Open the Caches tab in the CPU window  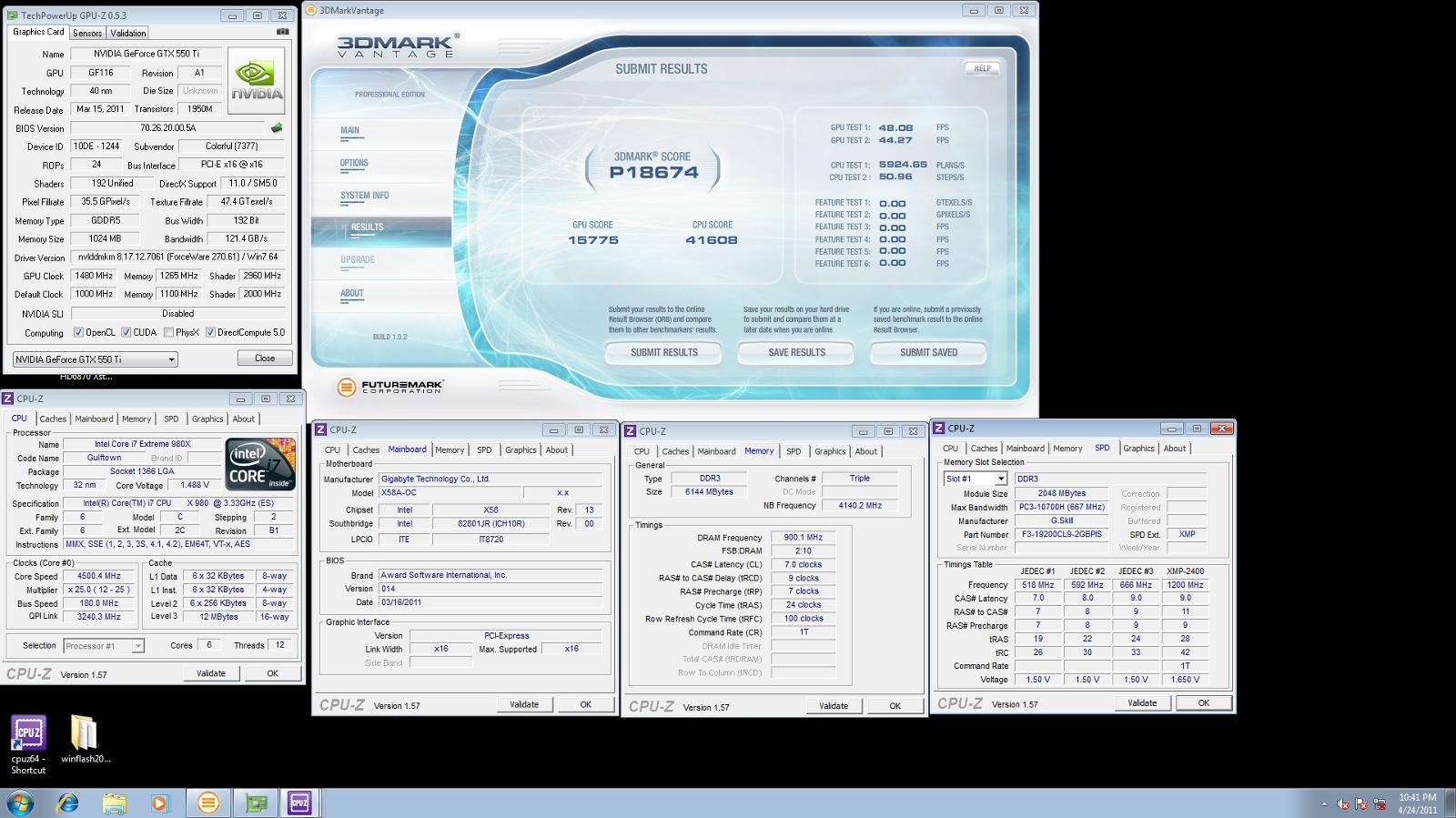[53, 419]
